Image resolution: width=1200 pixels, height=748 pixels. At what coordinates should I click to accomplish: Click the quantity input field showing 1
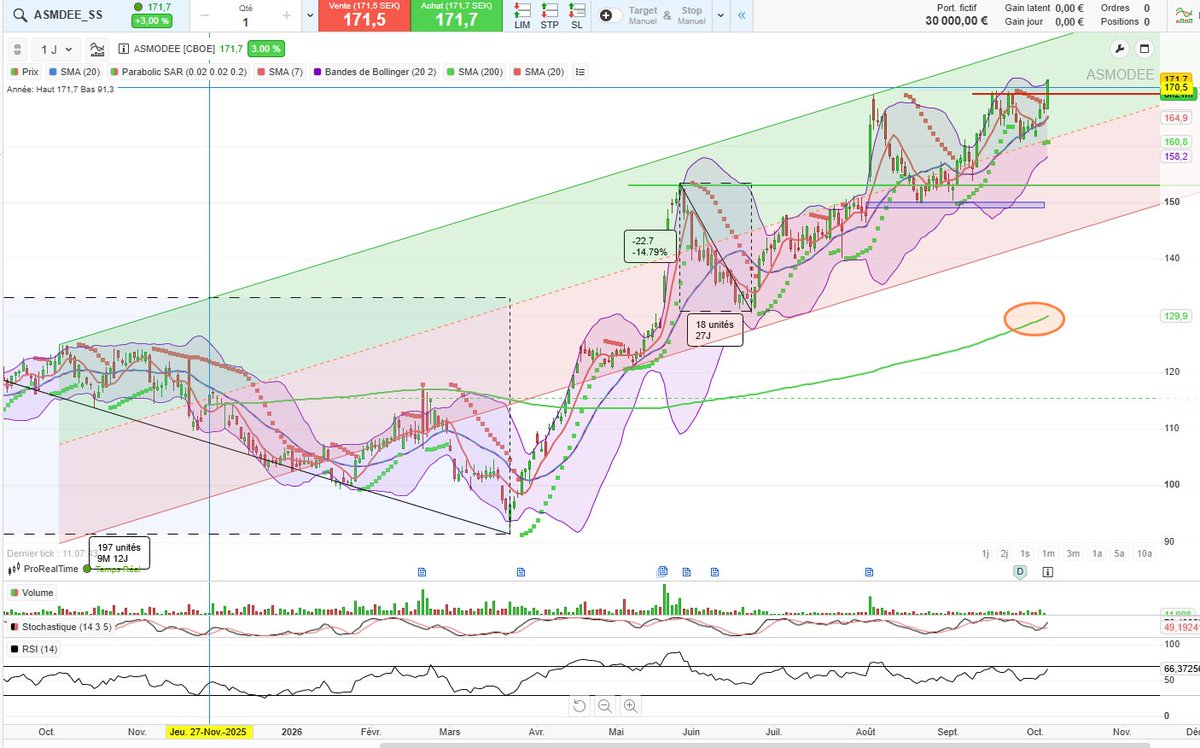(245, 21)
